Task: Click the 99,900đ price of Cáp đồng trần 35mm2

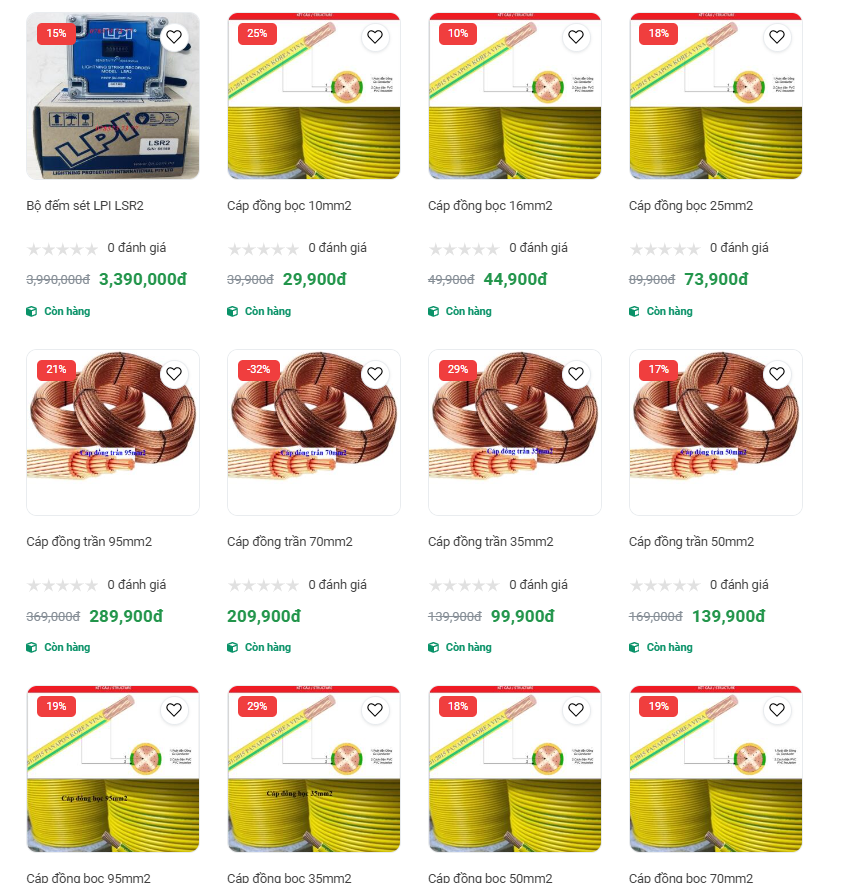Action: pos(523,616)
